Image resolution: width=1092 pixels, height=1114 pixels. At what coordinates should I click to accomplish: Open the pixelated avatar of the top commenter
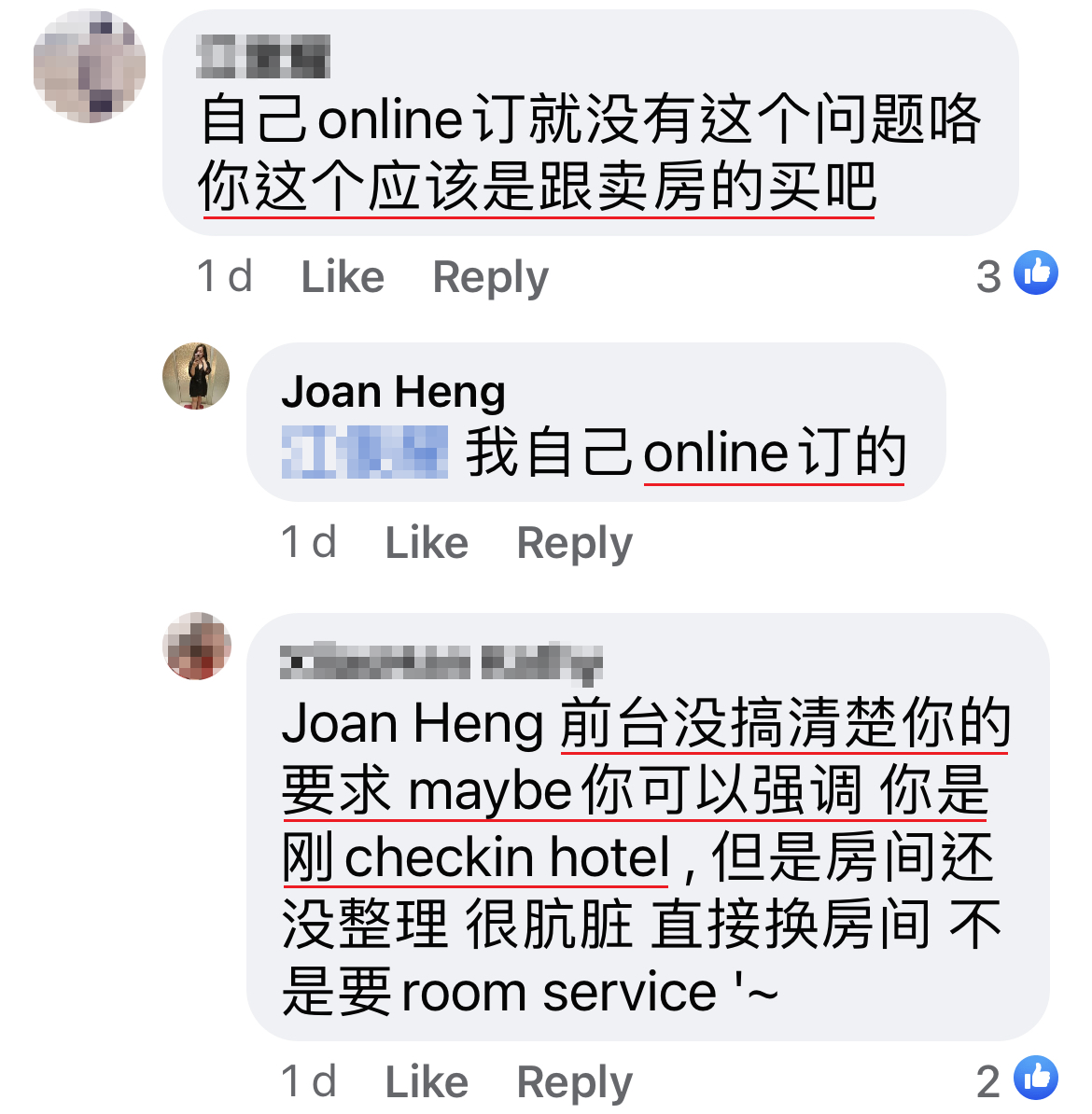pos(90,66)
